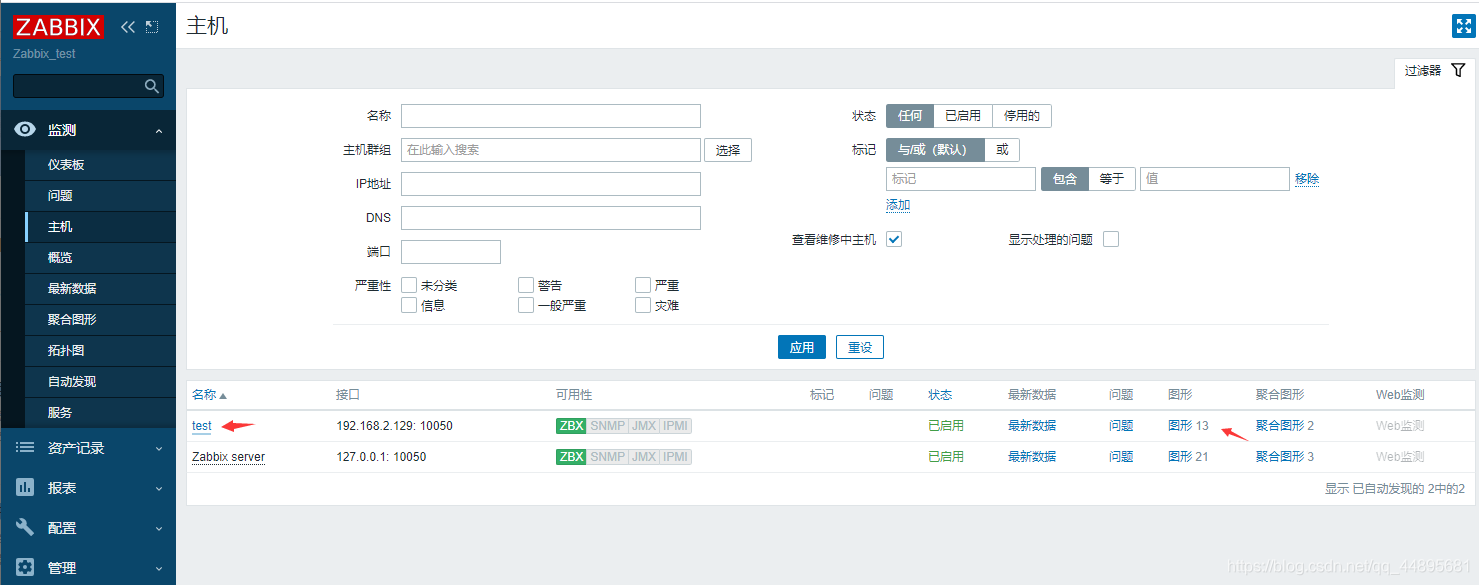Click the filter funnel icon
Image resolution: width=1479 pixels, height=585 pixels.
(1458, 70)
